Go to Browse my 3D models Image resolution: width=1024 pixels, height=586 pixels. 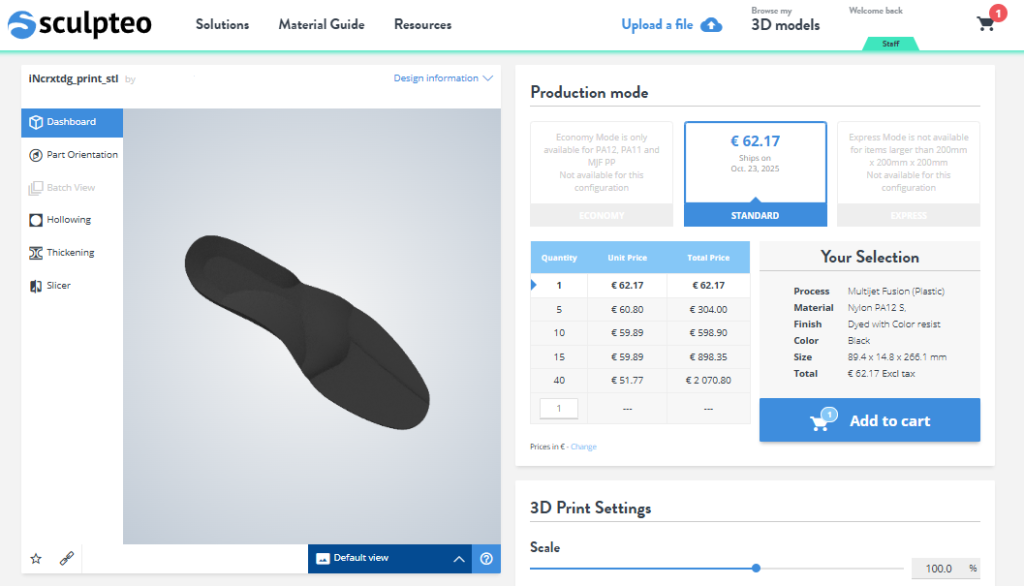(x=785, y=20)
